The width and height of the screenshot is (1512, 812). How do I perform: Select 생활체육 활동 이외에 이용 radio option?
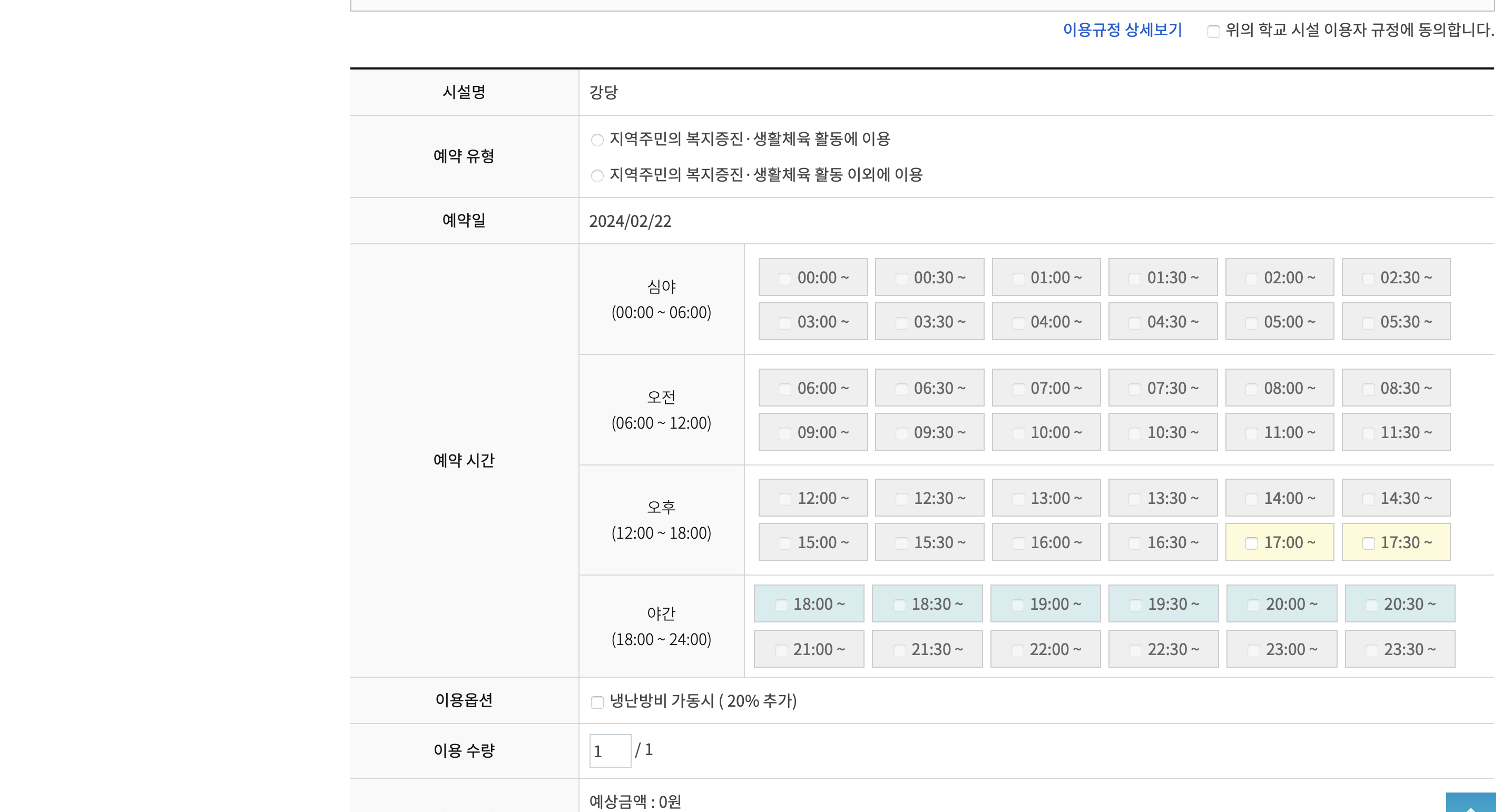[597, 176]
